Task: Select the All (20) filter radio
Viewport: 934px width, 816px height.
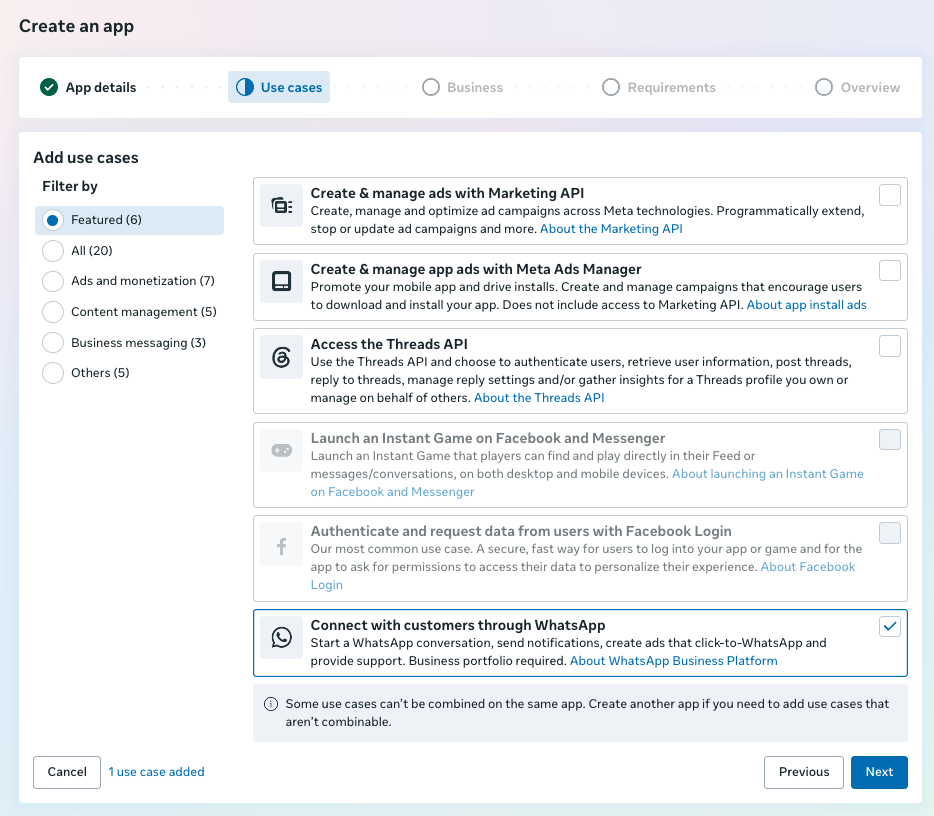Action: 53,251
